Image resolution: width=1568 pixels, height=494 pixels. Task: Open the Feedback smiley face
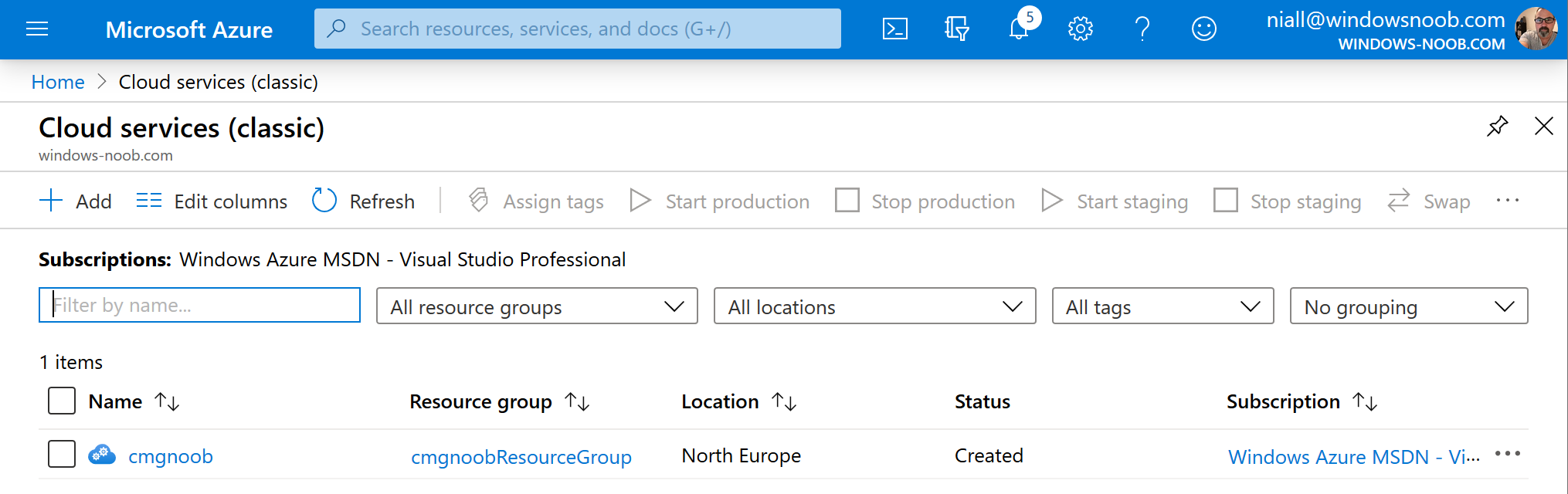[x=1203, y=29]
